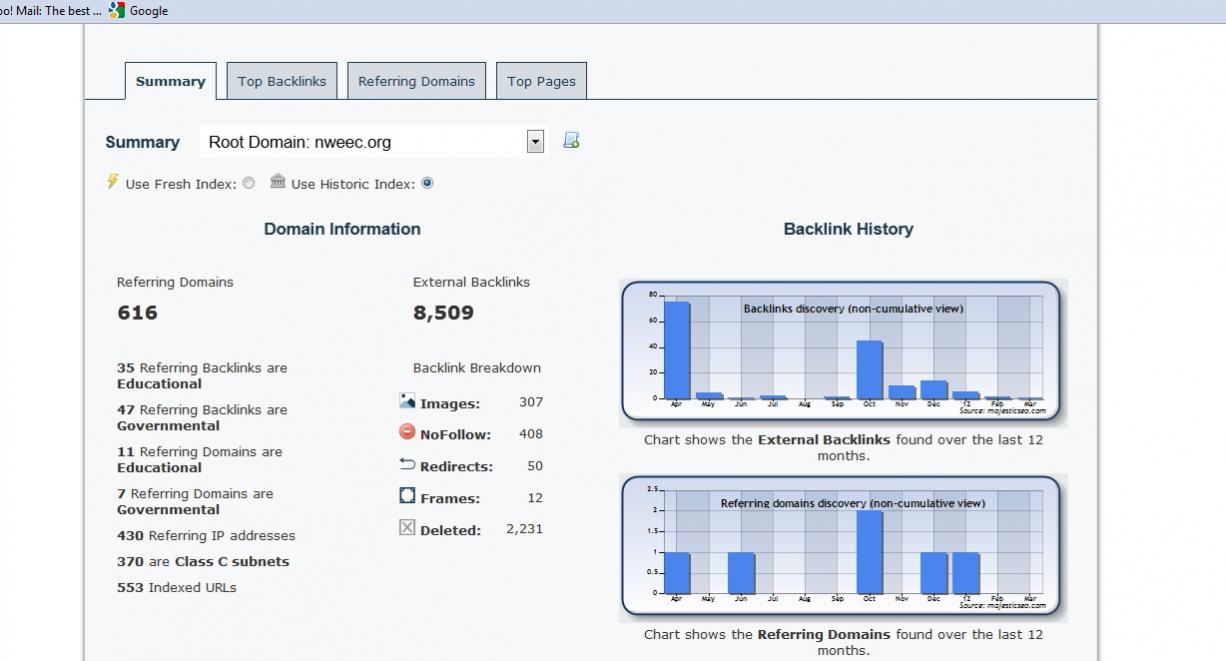The height and width of the screenshot is (661, 1226).
Task: Select the Summary tab
Action: (170, 82)
